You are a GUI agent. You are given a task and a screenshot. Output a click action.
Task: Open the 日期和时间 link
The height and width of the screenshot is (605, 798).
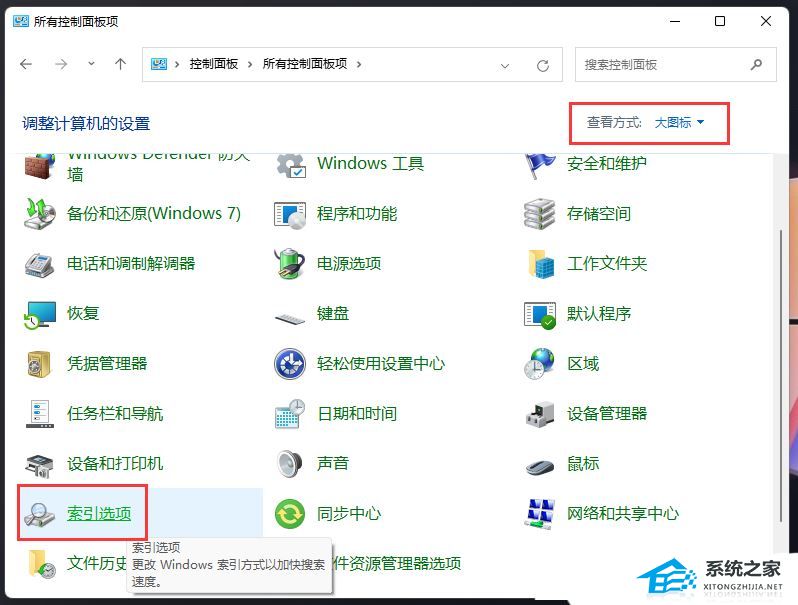(x=357, y=414)
